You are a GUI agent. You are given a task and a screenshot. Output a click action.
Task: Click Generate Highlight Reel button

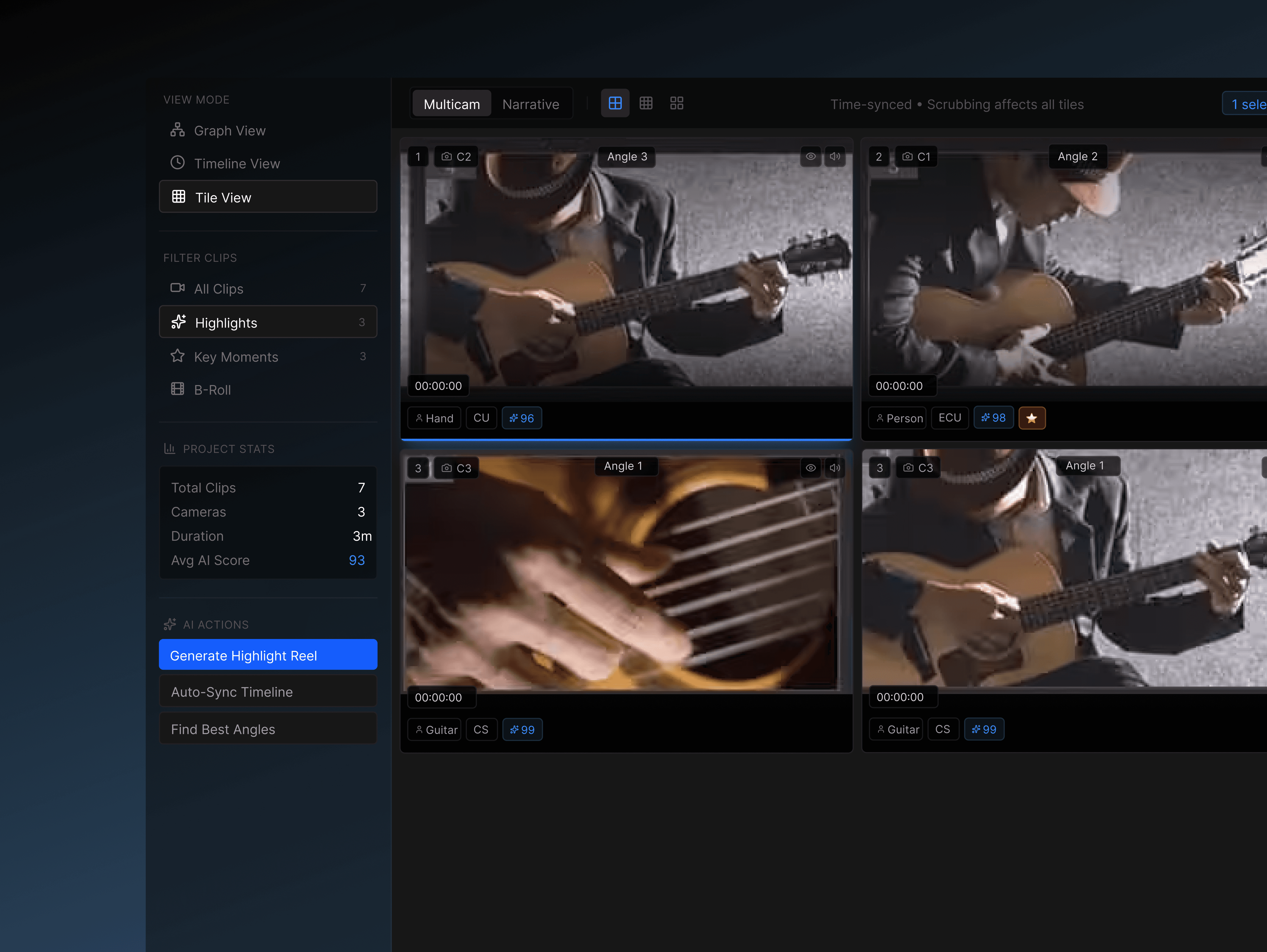tap(267, 655)
